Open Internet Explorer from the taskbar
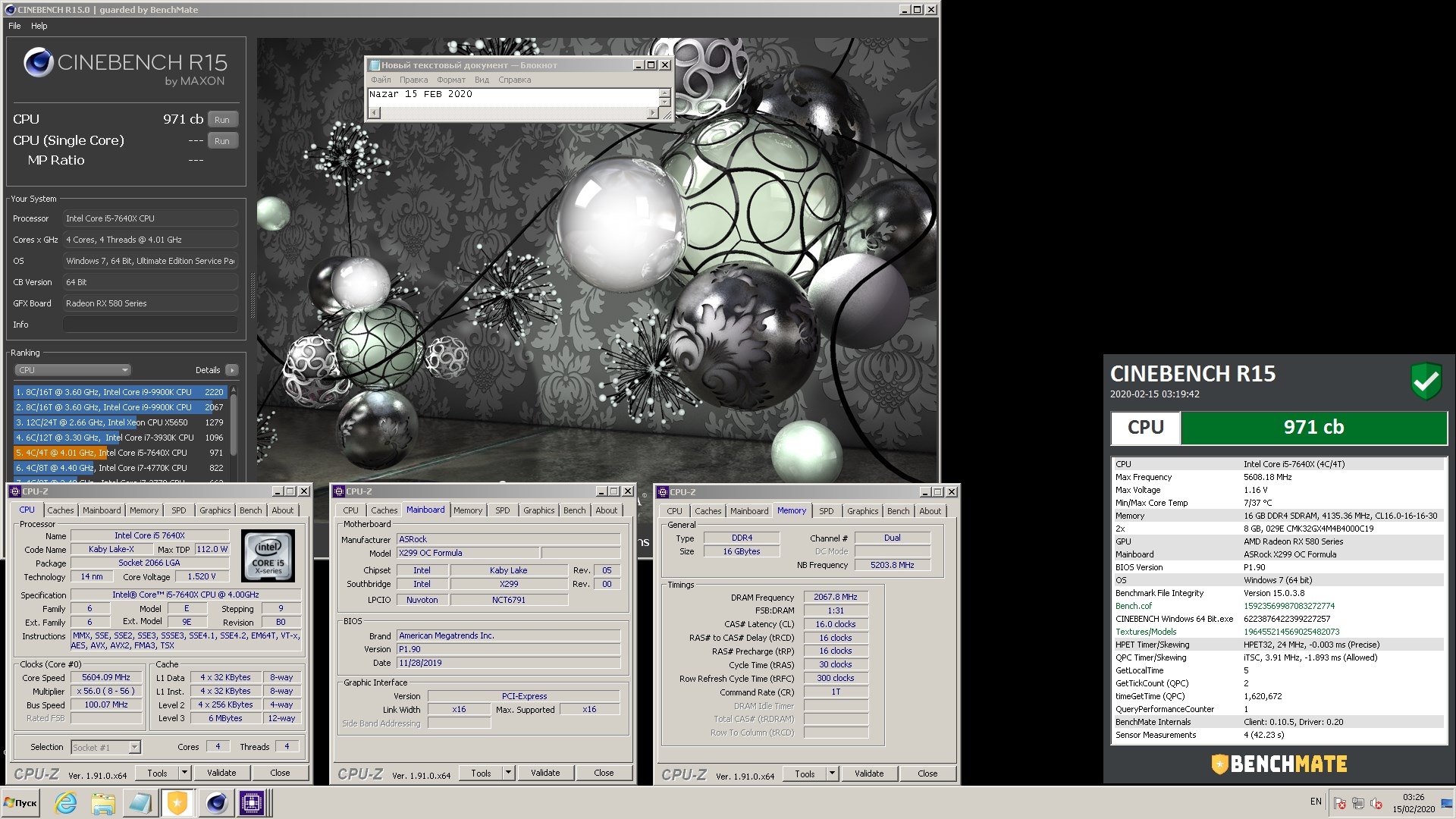The image size is (1456, 819). 66,802
